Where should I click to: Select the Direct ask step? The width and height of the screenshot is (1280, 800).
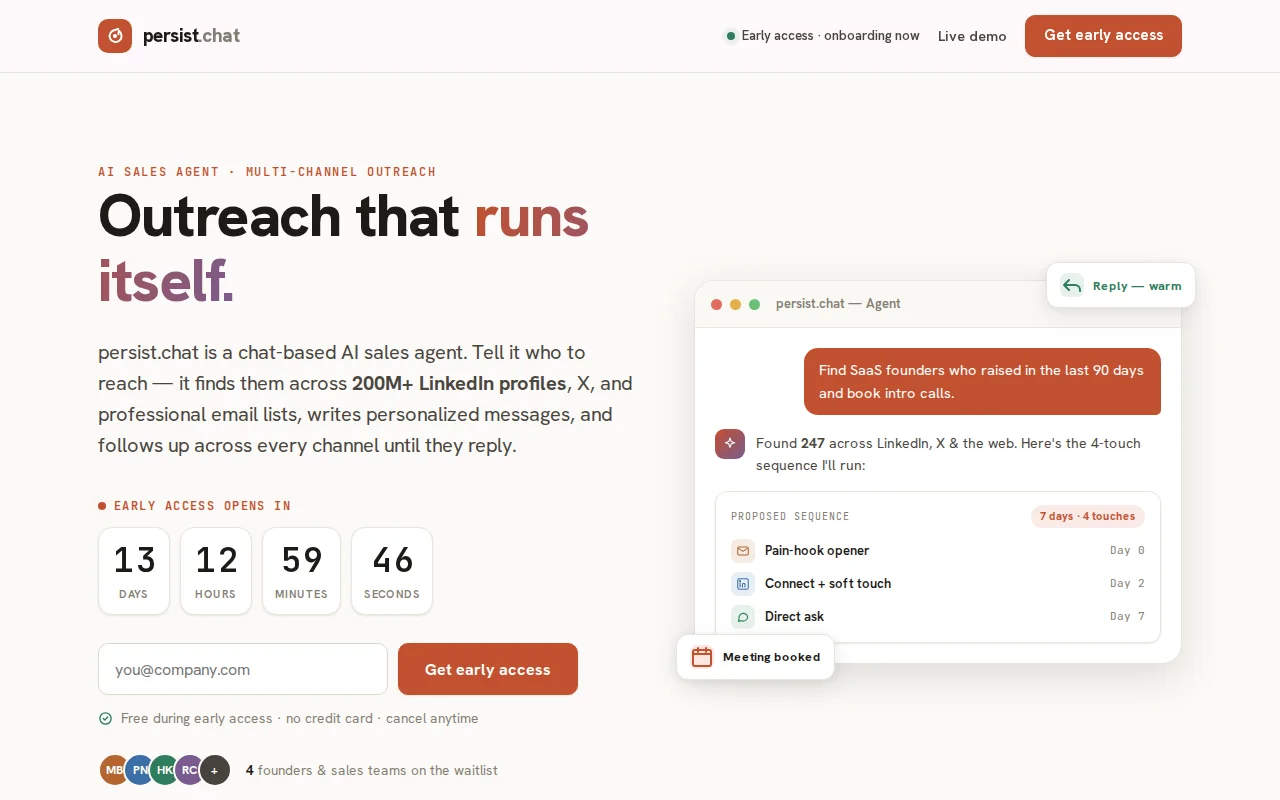pos(938,617)
